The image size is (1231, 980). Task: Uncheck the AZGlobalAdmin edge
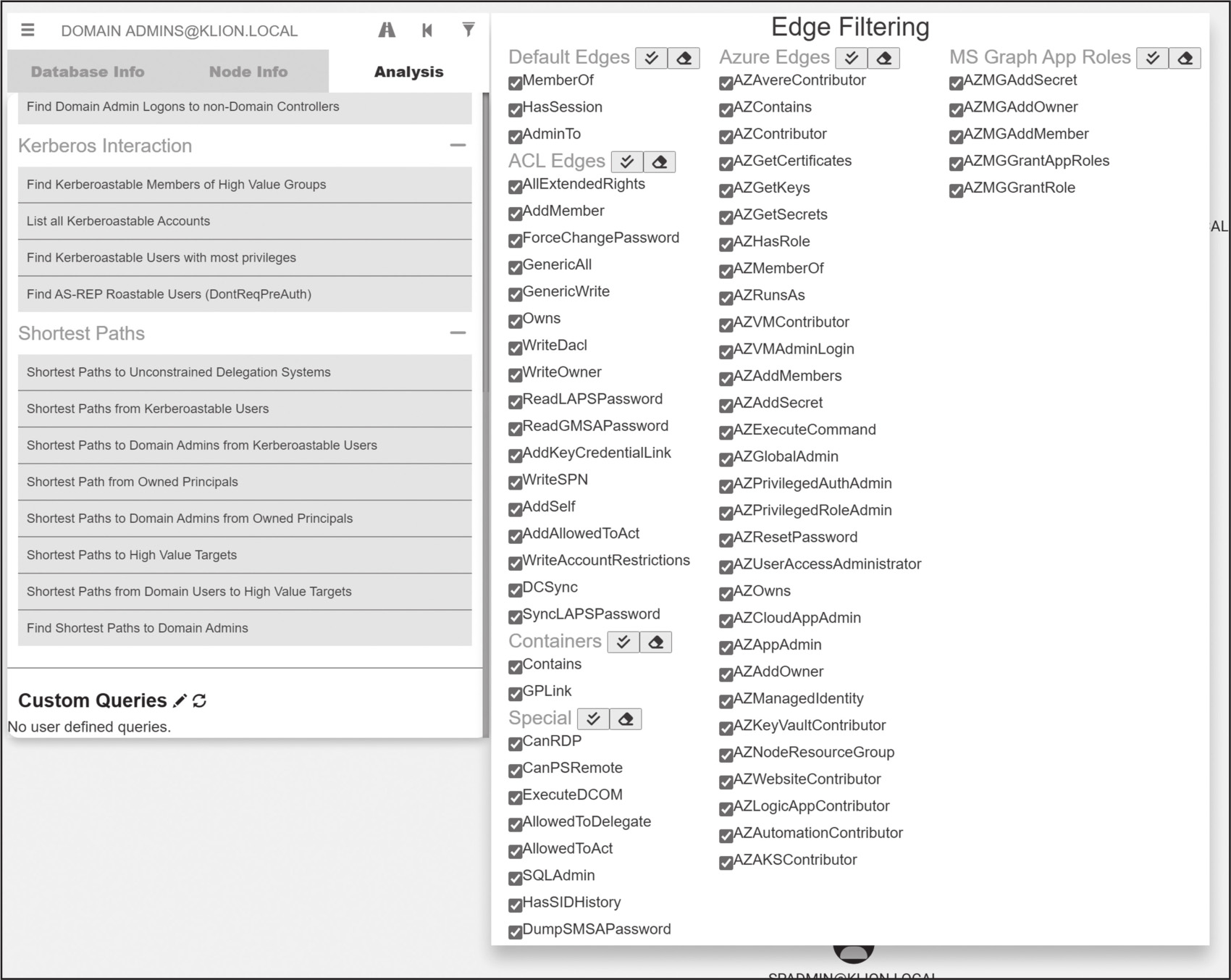point(726,459)
